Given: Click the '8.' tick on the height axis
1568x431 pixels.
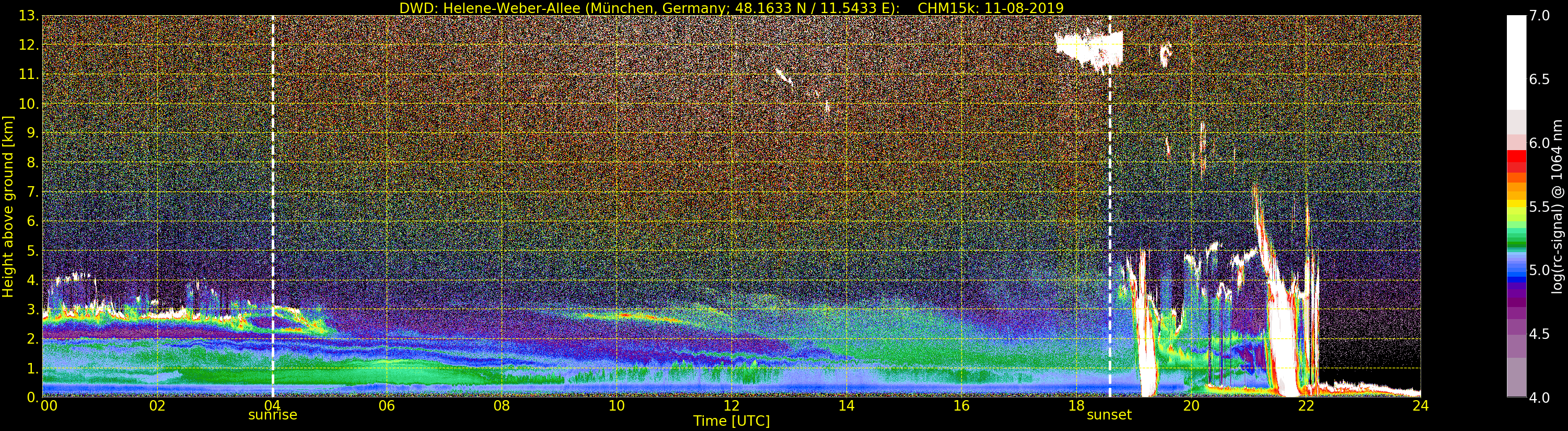Looking at the screenshot, I should [x=33, y=163].
